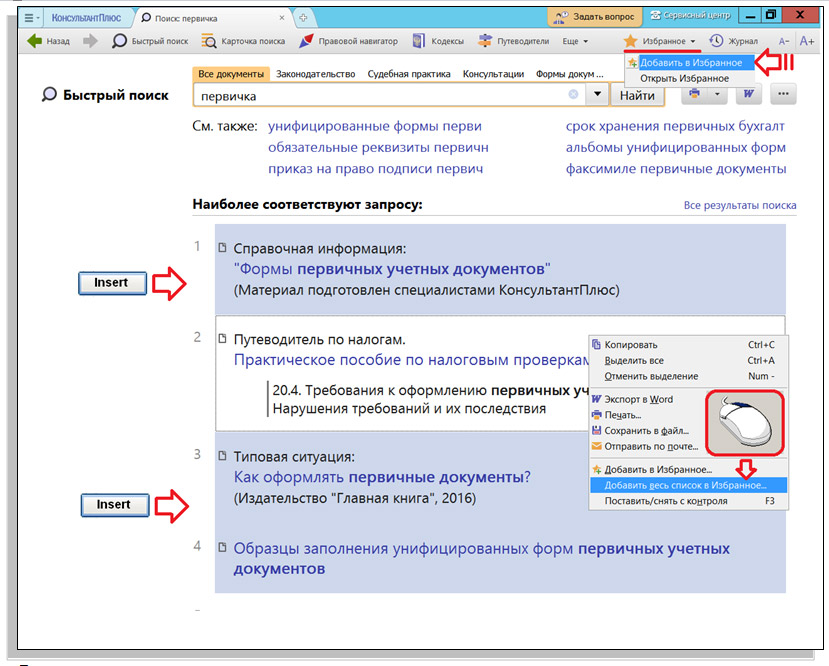
Task: Increase font size with A+ button
Action: click(x=806, y=41)
